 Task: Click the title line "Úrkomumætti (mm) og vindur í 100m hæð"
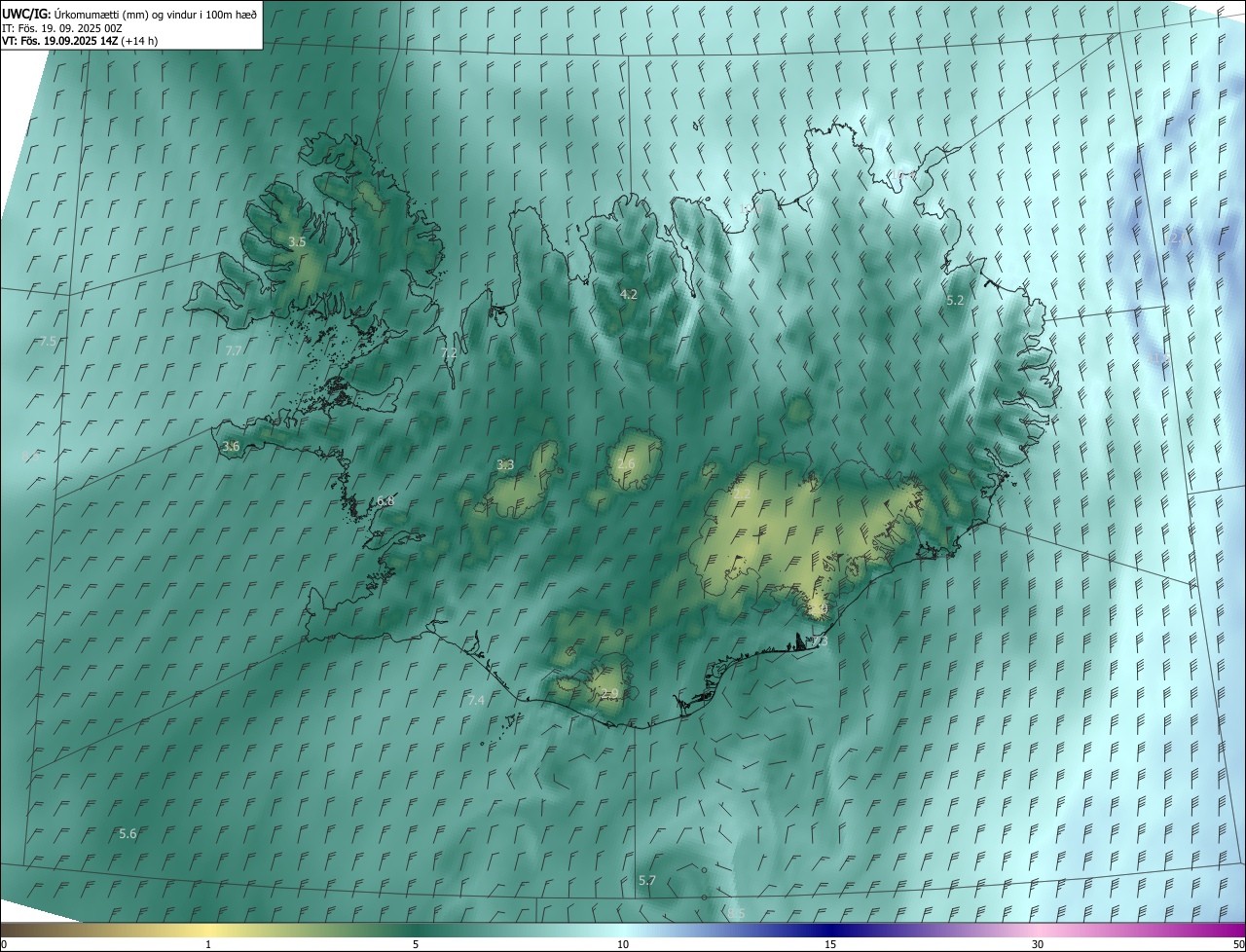click(154, 14)
